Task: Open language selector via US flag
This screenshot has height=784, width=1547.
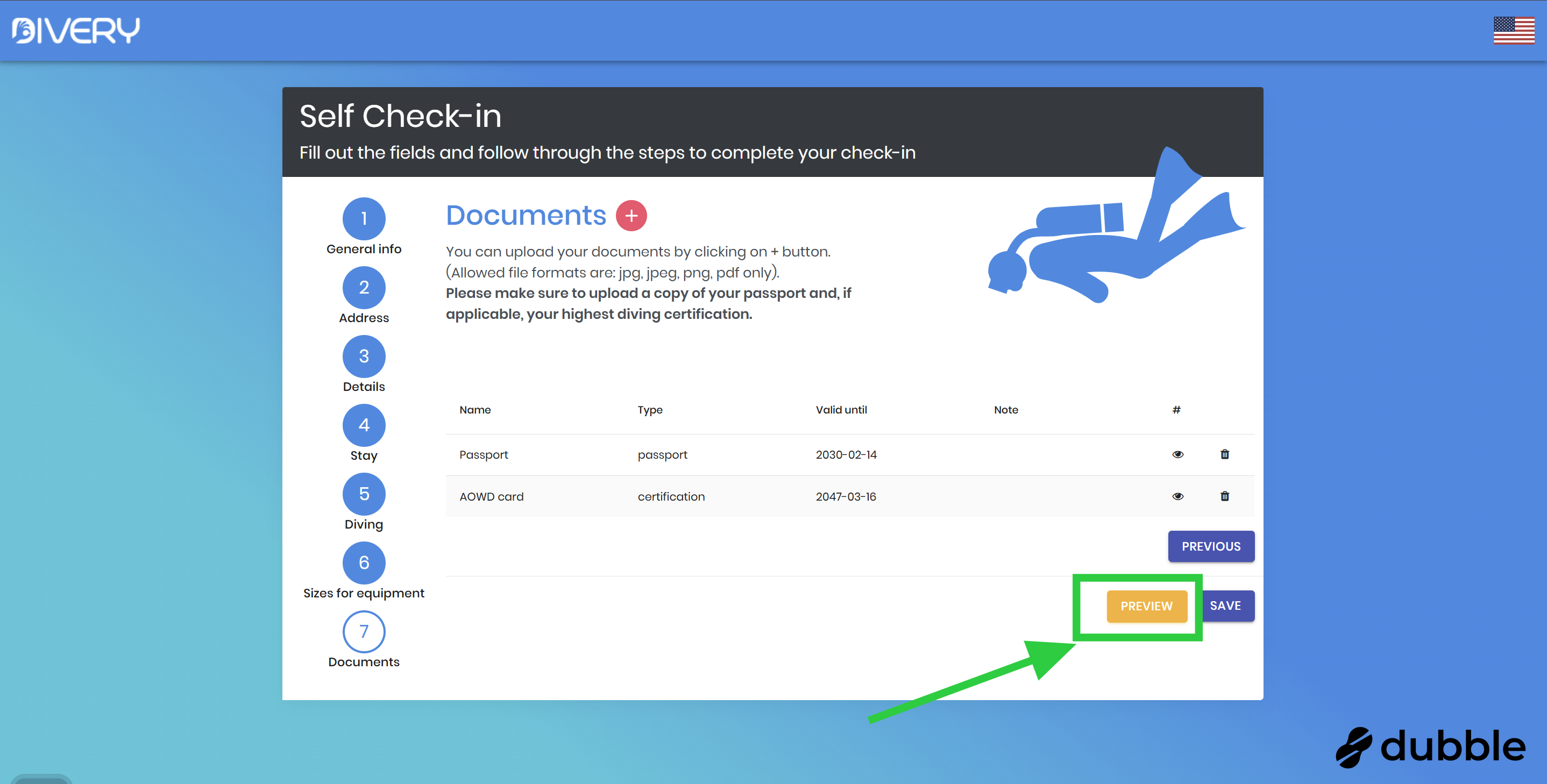Action: tap(1513, 31)
